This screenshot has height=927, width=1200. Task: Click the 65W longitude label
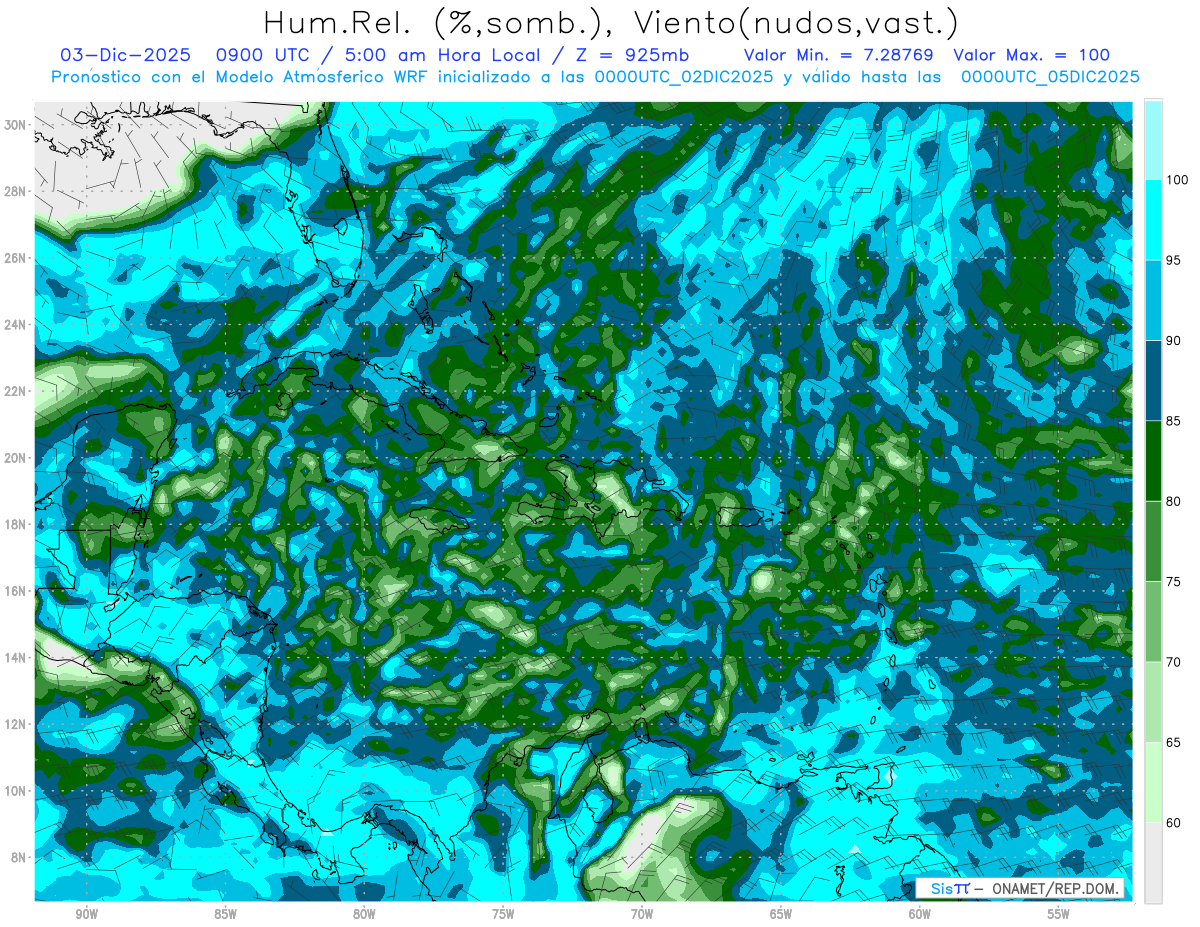click(781, 915)
